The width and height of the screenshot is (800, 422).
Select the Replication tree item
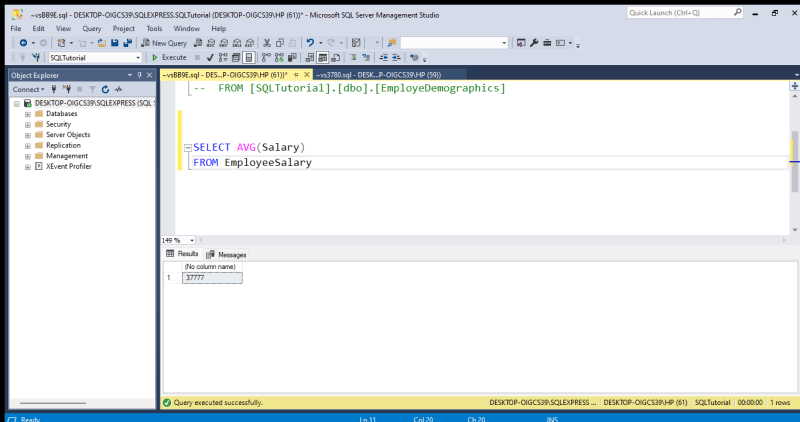coord(63,145)
